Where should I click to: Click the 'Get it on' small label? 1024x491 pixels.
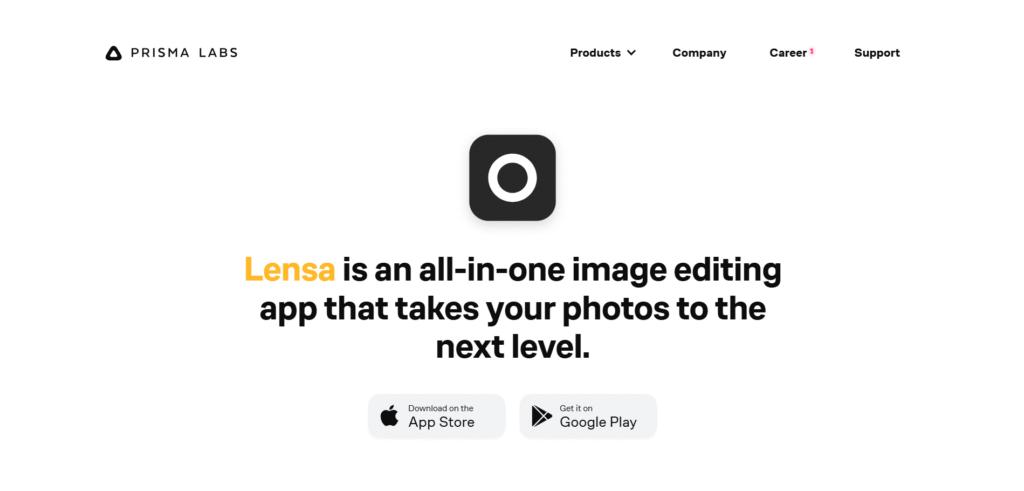[x=576, y=408]
